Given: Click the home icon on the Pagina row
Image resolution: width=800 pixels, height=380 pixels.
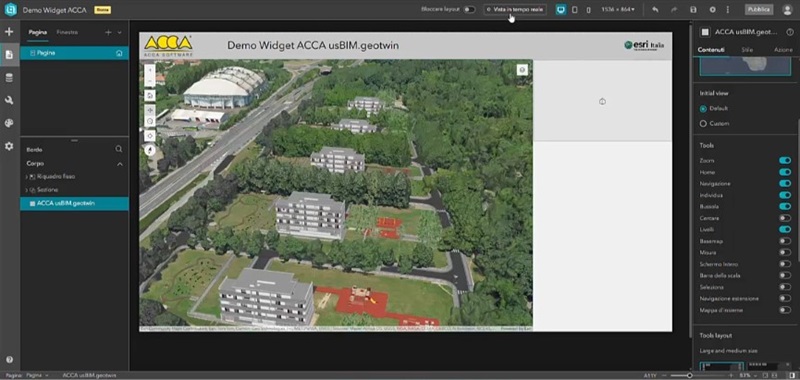Looking at the screenshot, I should tap(119, 53).
